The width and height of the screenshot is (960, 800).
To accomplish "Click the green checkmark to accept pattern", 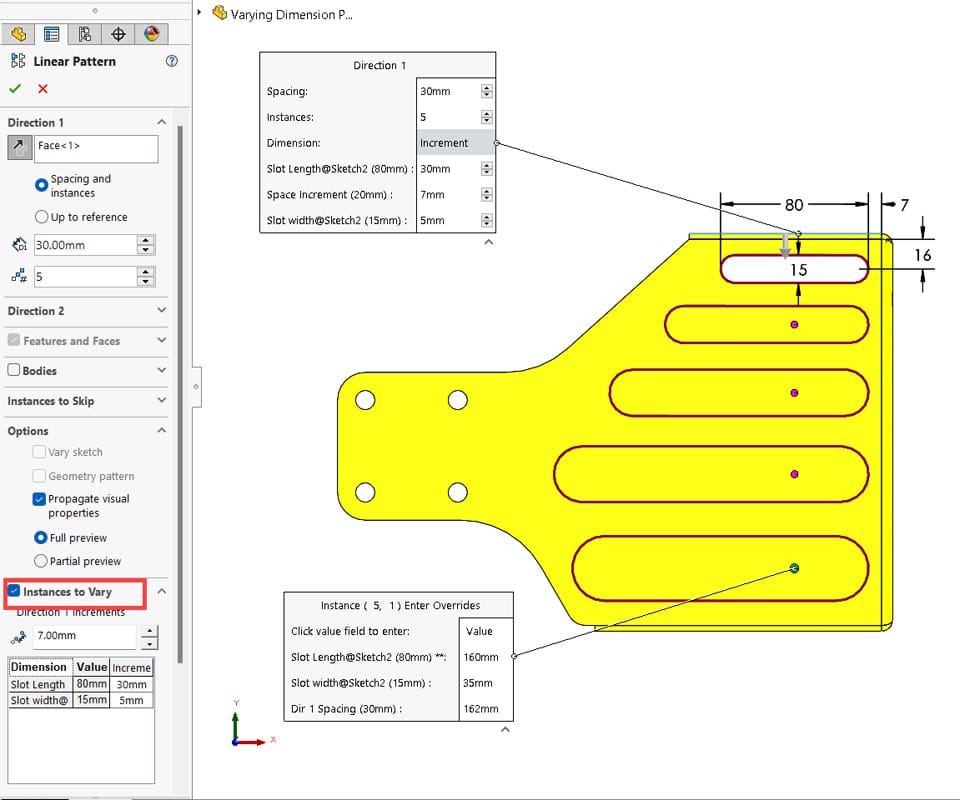I will [15, 89].
